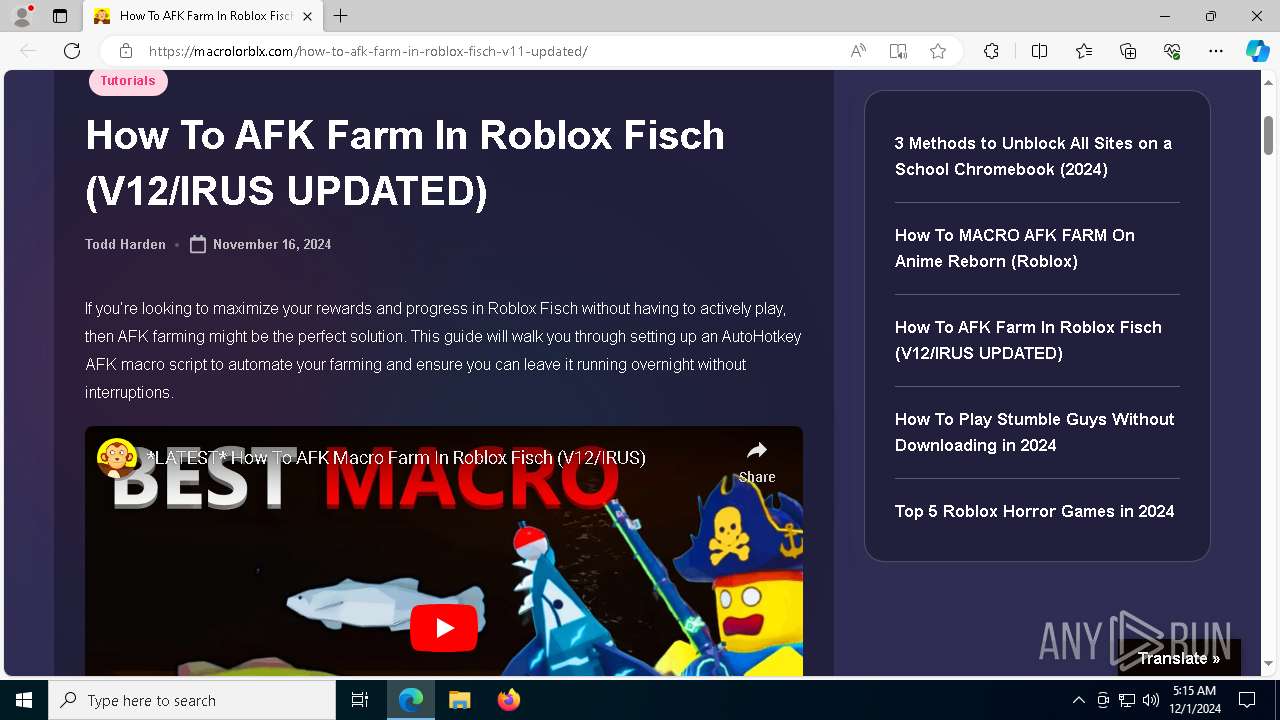Click the Translate » button
Image resolution: width=1280 pixels, height=720 pixels.
click(1179, 658)
